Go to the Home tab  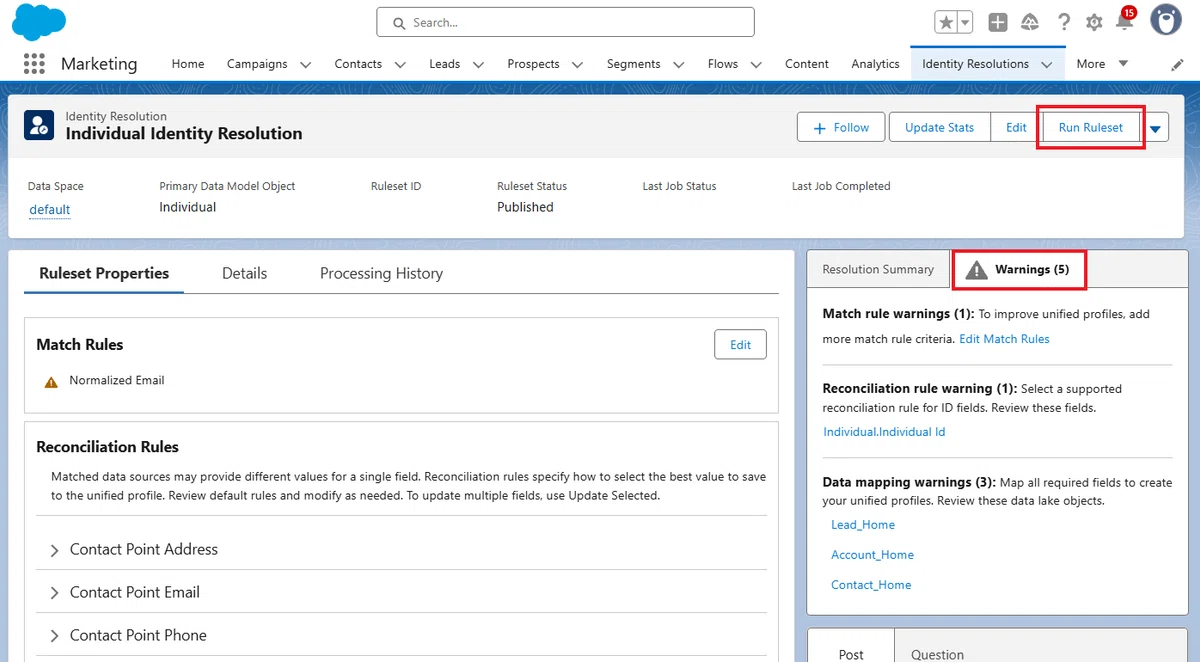[x=188, y=63]
